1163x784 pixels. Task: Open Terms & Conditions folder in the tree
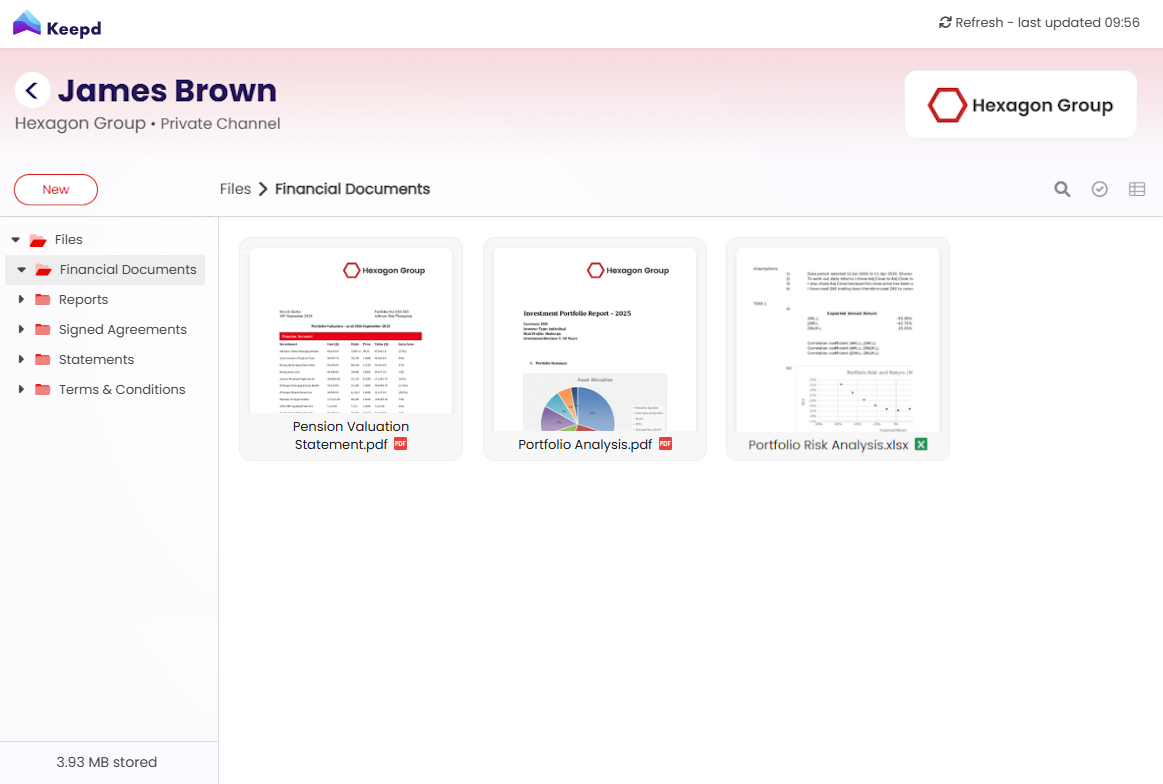click(122, 389)
